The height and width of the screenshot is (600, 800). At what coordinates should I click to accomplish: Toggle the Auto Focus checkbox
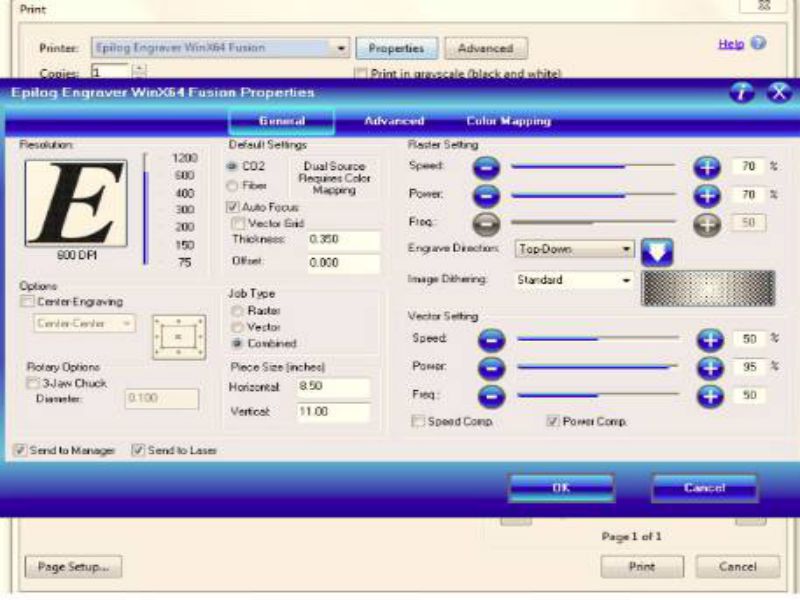[x=233, y=207]
